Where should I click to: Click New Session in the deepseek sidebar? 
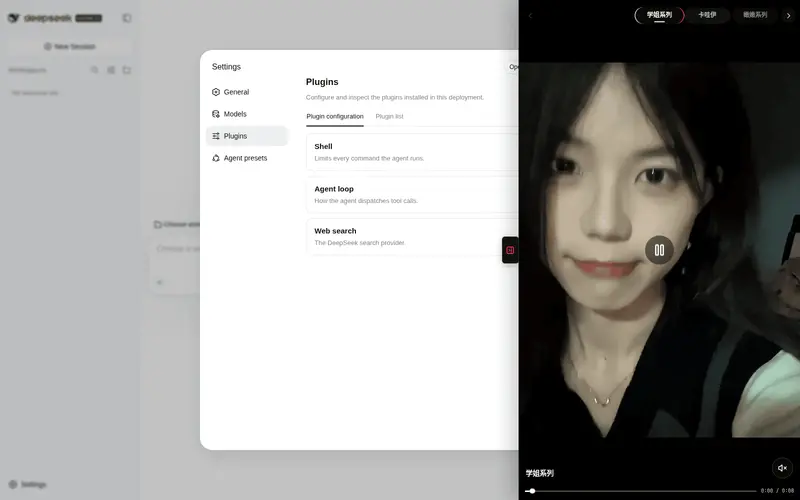click(x=70, y=46)
